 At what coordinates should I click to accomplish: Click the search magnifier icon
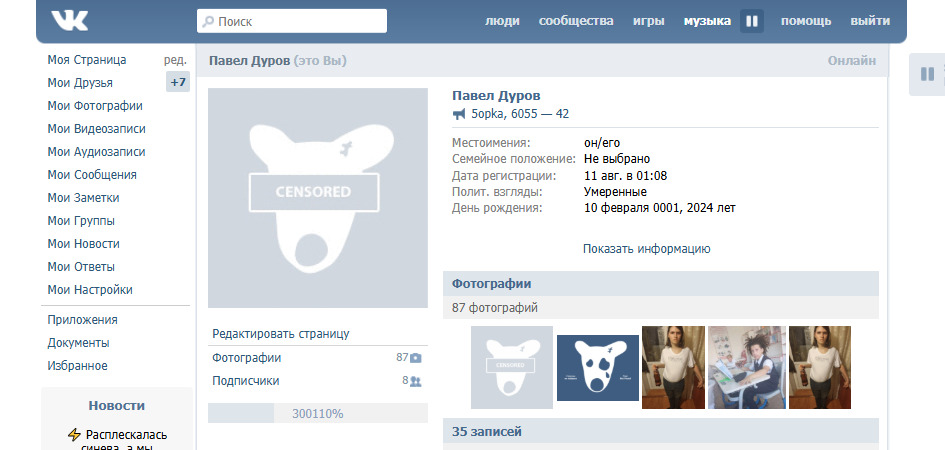(x=208, y=22)
